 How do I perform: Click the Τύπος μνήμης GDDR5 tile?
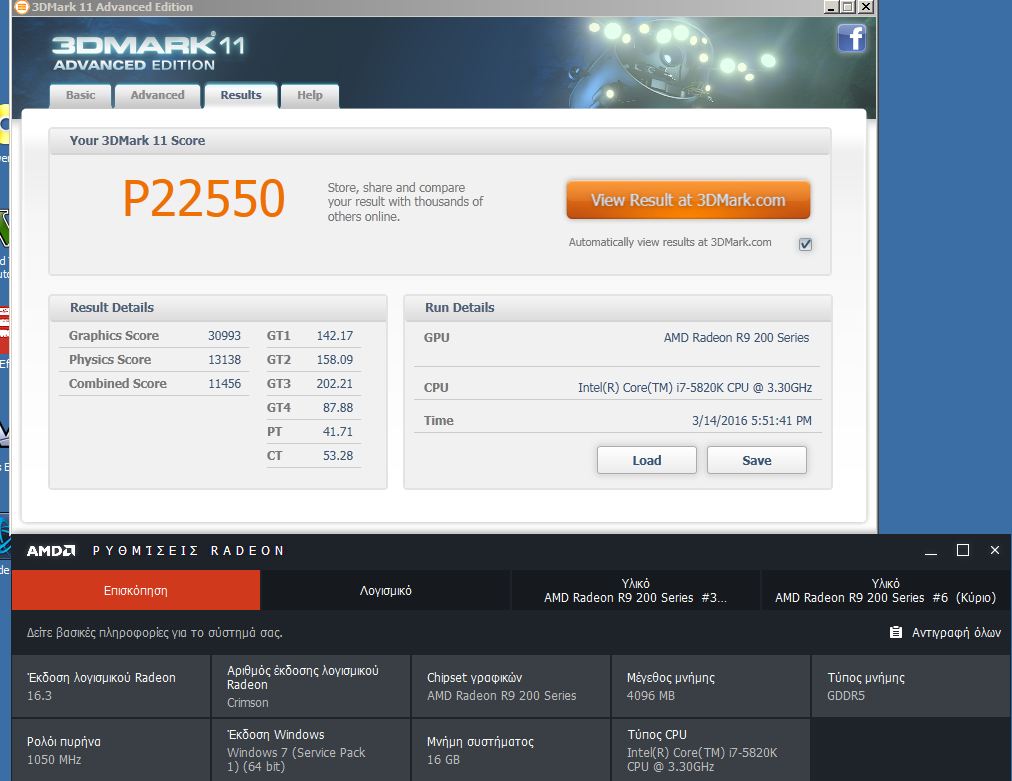(x=911, y=686)
